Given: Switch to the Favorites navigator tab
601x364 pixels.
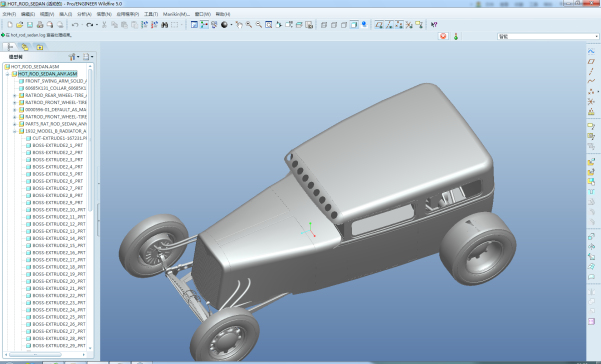Looking at the screenshot, I should pyautogui.click(x=40, y=47).
